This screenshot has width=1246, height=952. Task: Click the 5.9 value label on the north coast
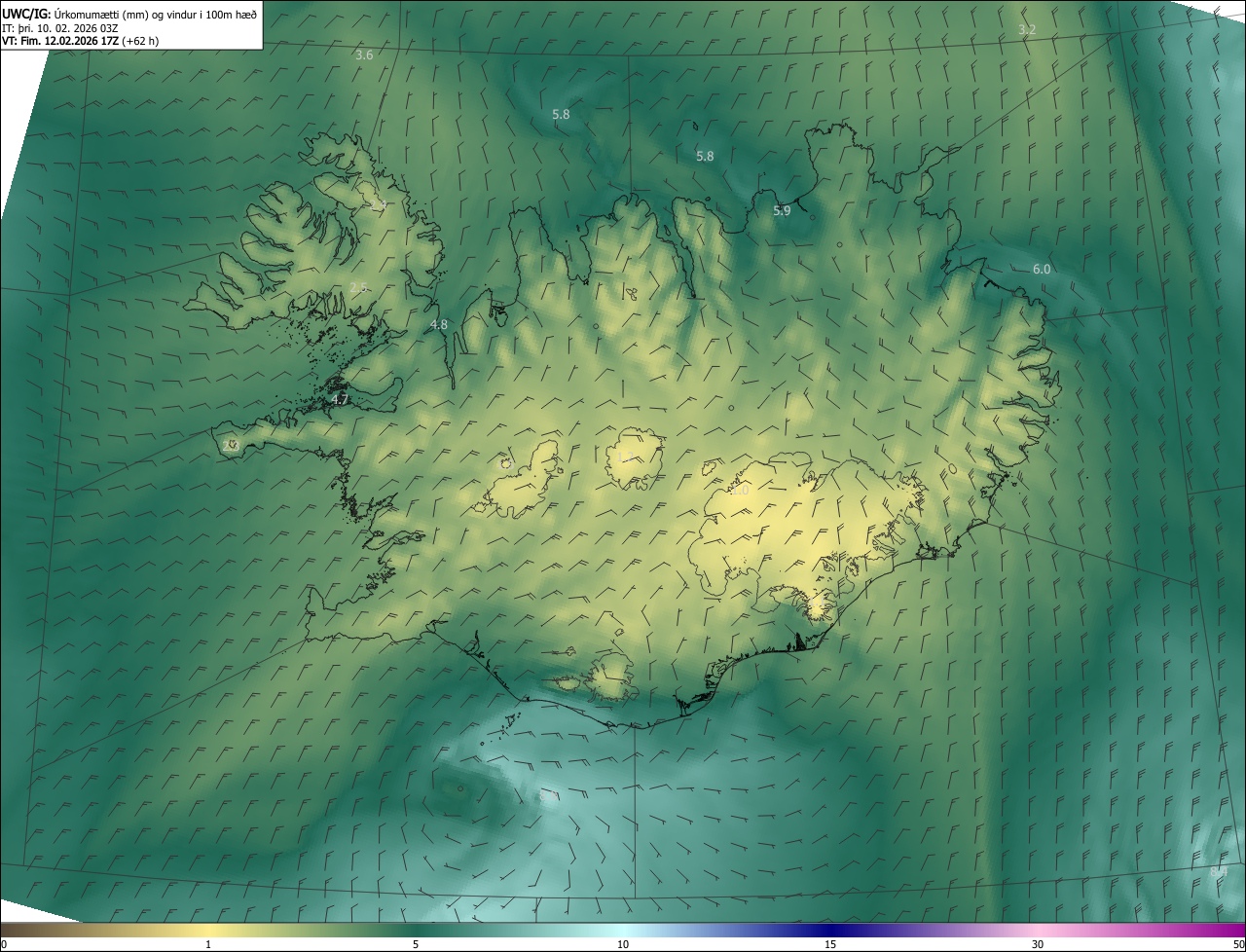[x=782, y=210]
